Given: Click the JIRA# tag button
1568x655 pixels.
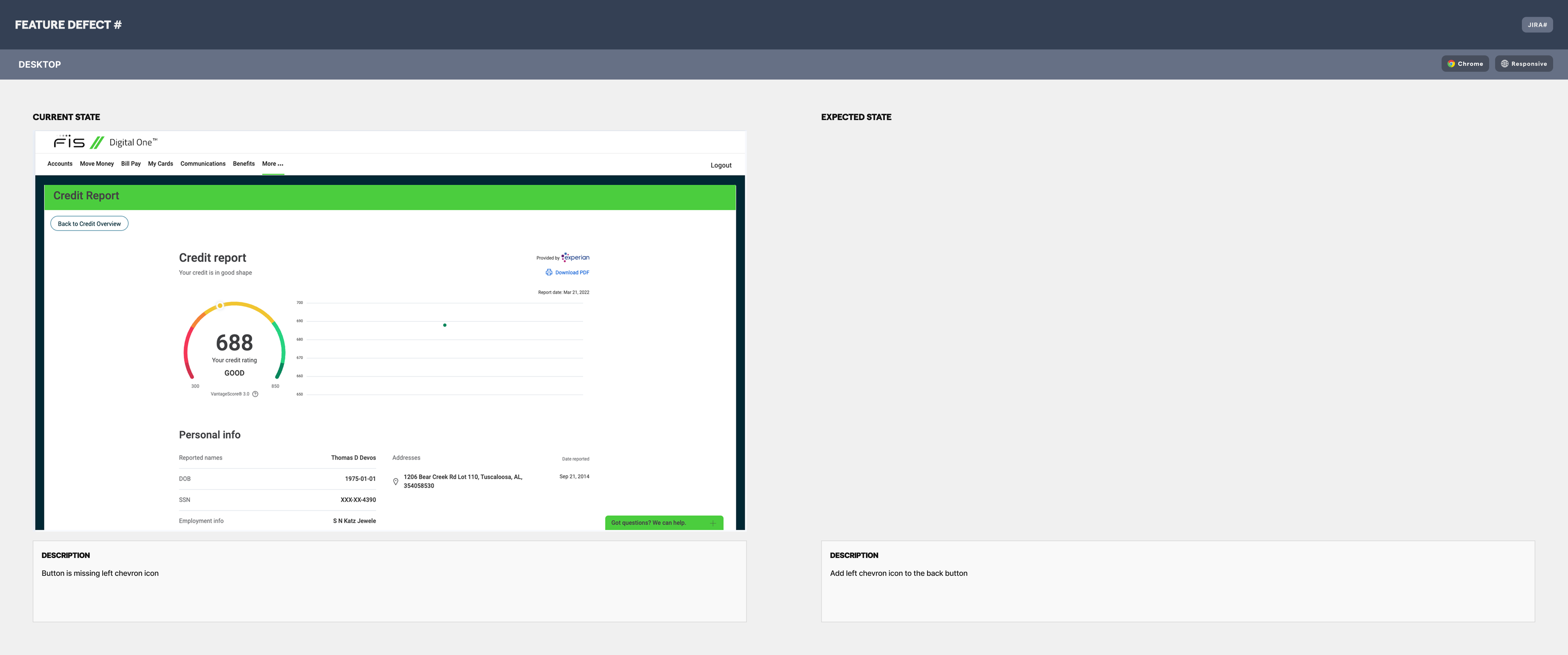Looking at the screenshot, I should tap(1537, 25).
